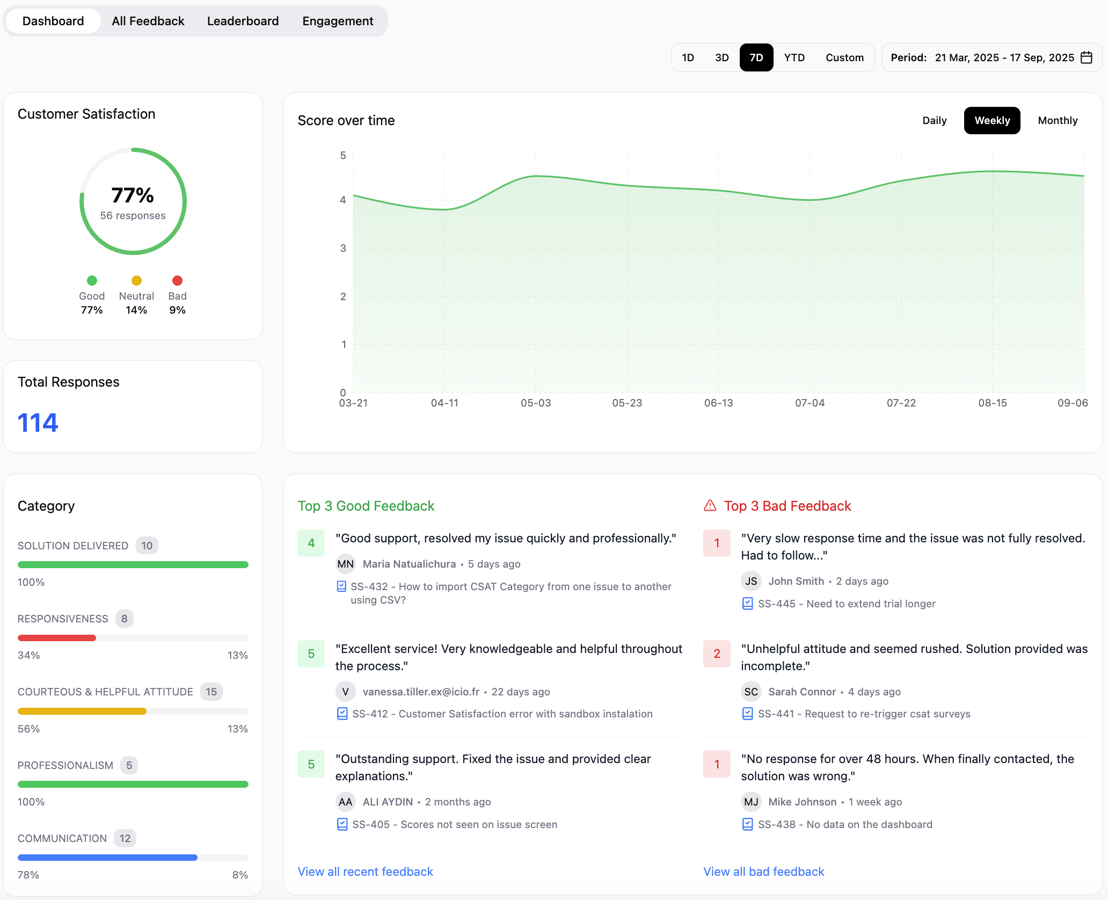The width and height of the screenshot is (1108, 900).
Task: Click the 77% satisfaction donut chart
Action: pyautogui.click(x=133, y=201)
